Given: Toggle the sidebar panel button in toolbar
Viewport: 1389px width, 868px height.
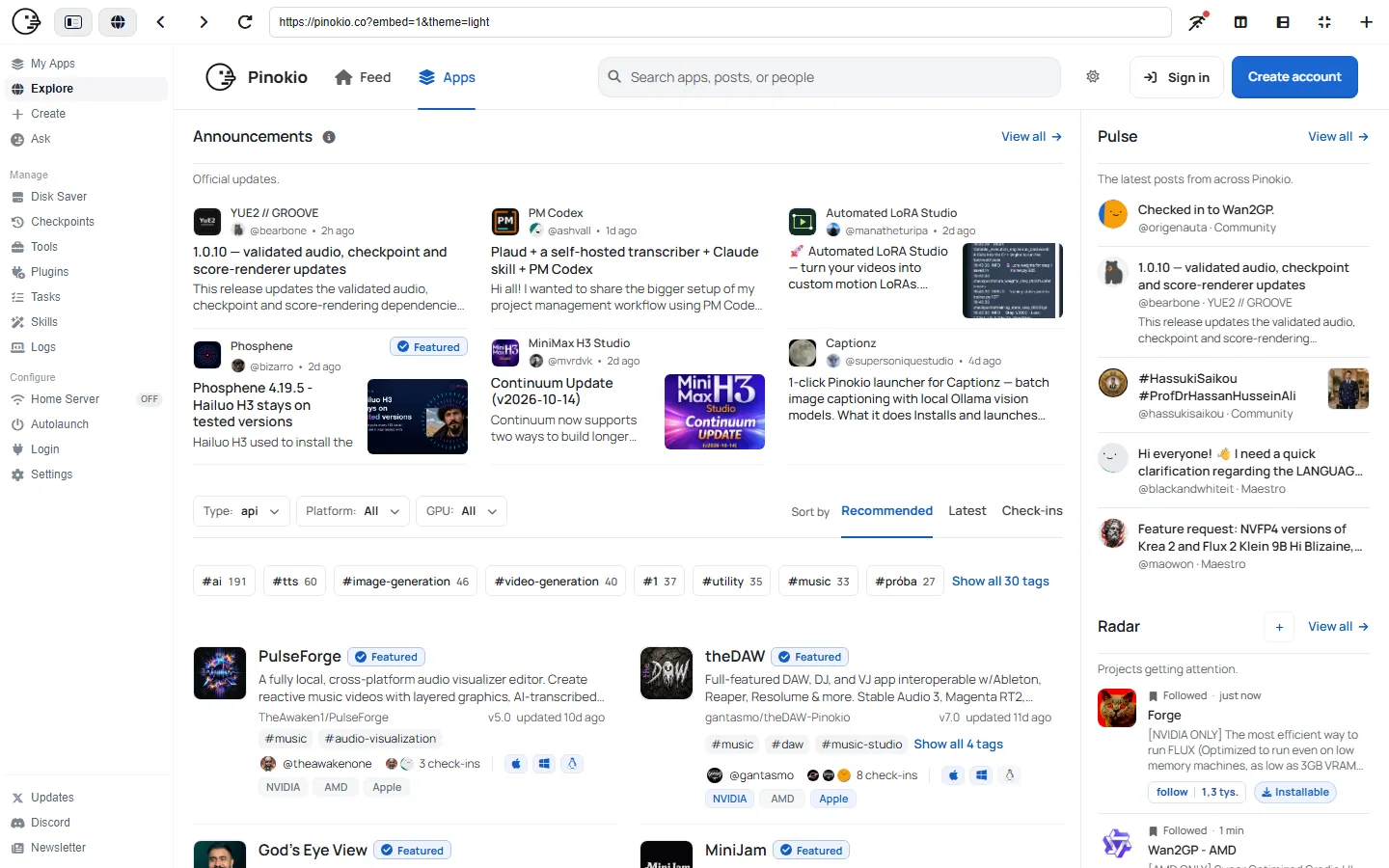Looking at the screenshot, I should (73, 21).
